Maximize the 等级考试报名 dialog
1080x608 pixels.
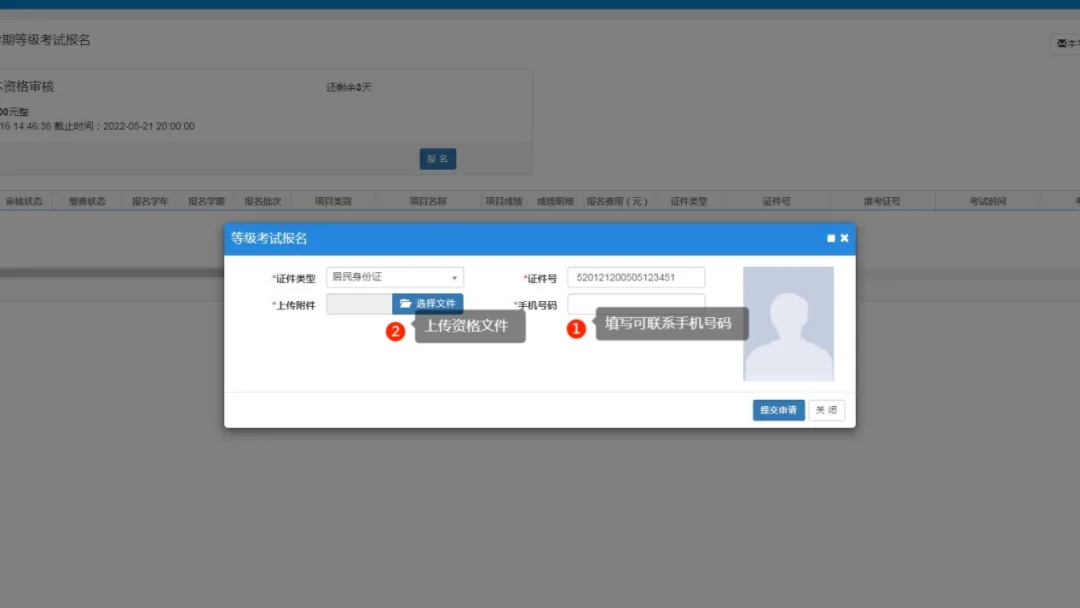click(831, 238)
